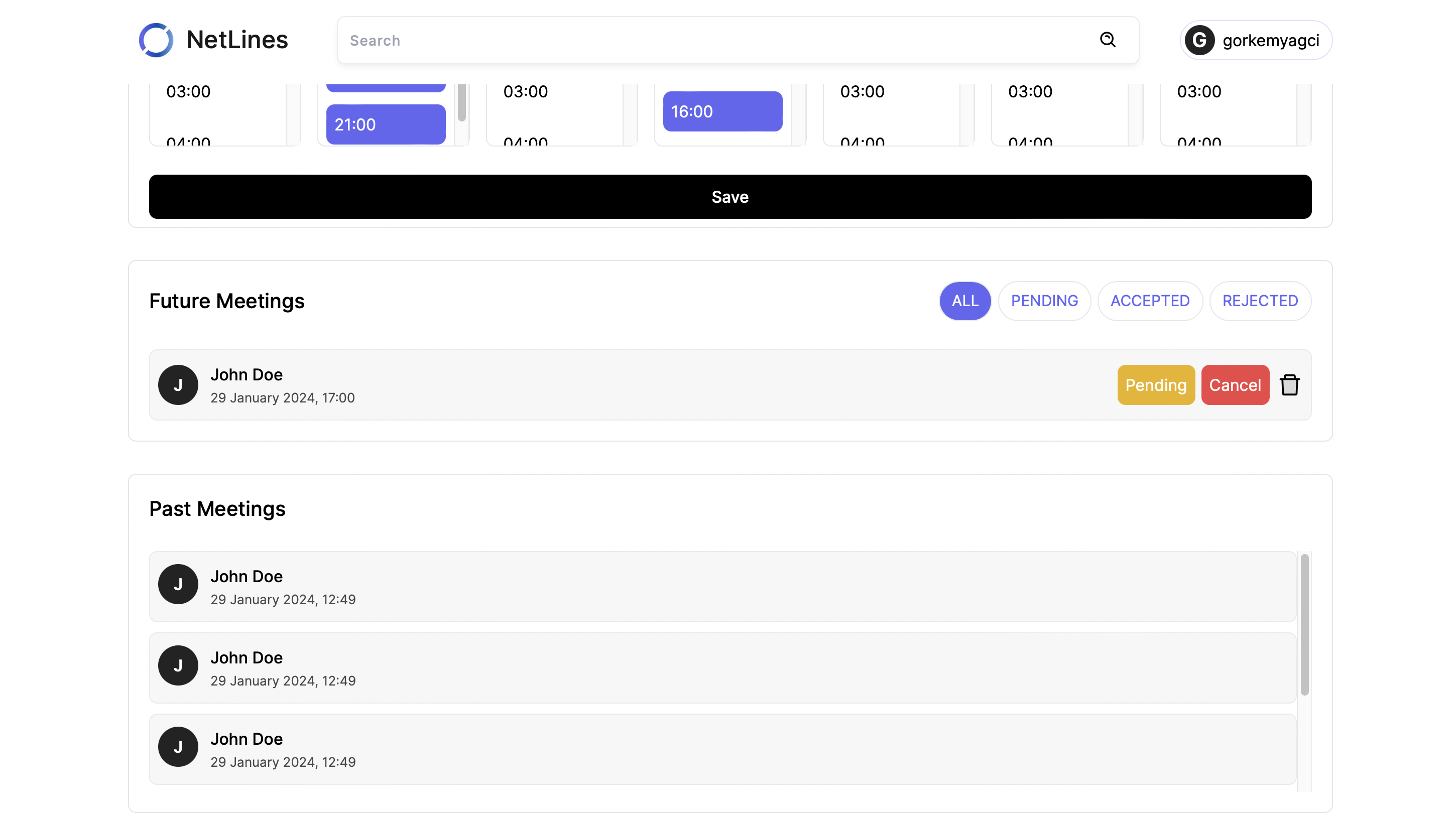
Task: Click the J avatar of the 17:00 meeting
Action: (178, 385)
